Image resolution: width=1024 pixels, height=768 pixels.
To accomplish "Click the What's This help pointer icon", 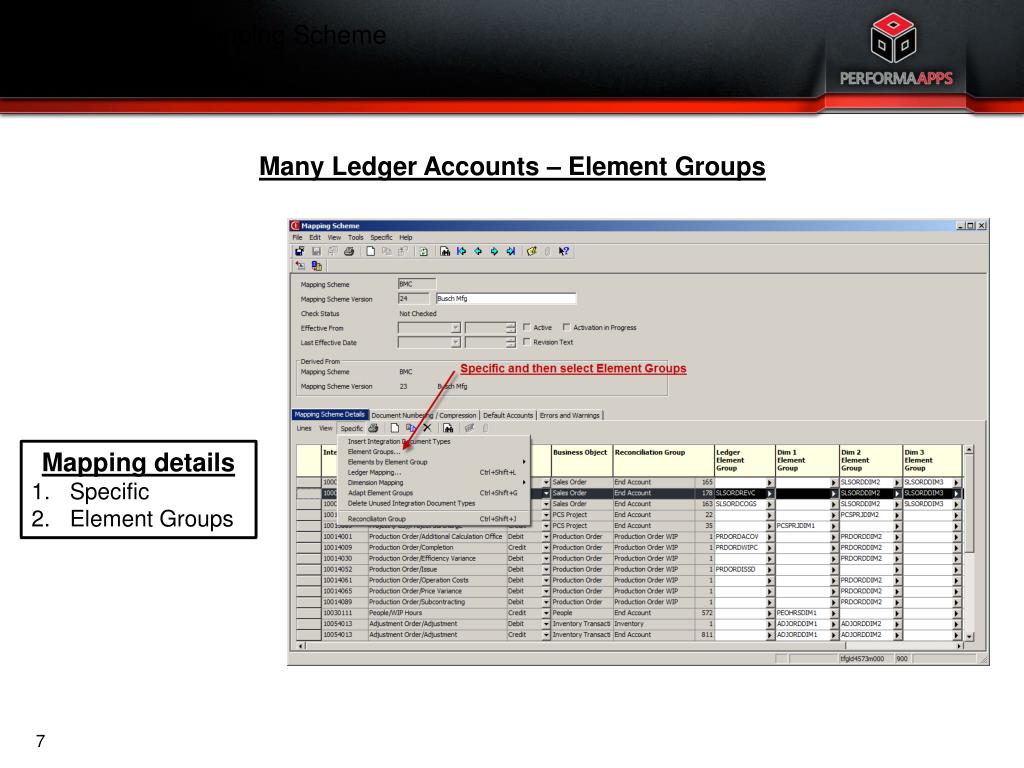I will 564,251.
